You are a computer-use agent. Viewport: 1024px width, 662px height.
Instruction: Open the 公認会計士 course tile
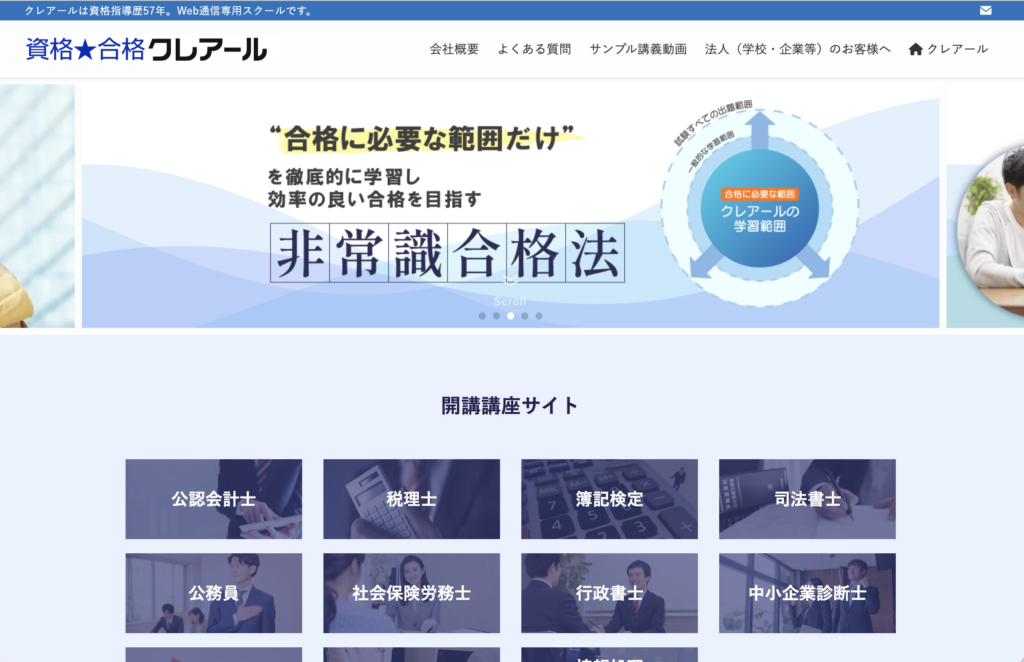(x=213, y=499)
